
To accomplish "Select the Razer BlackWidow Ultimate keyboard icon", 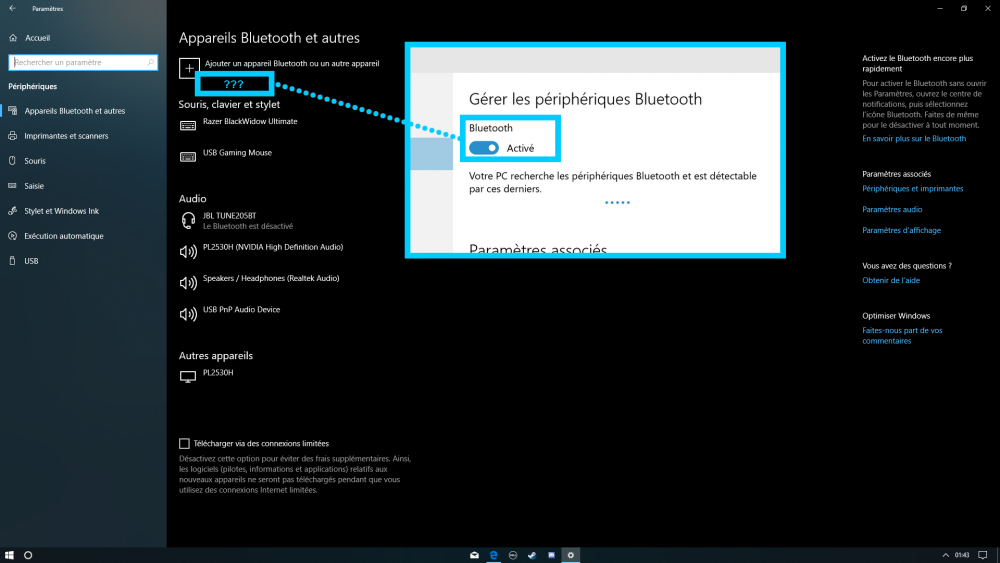I will (188, 126).
